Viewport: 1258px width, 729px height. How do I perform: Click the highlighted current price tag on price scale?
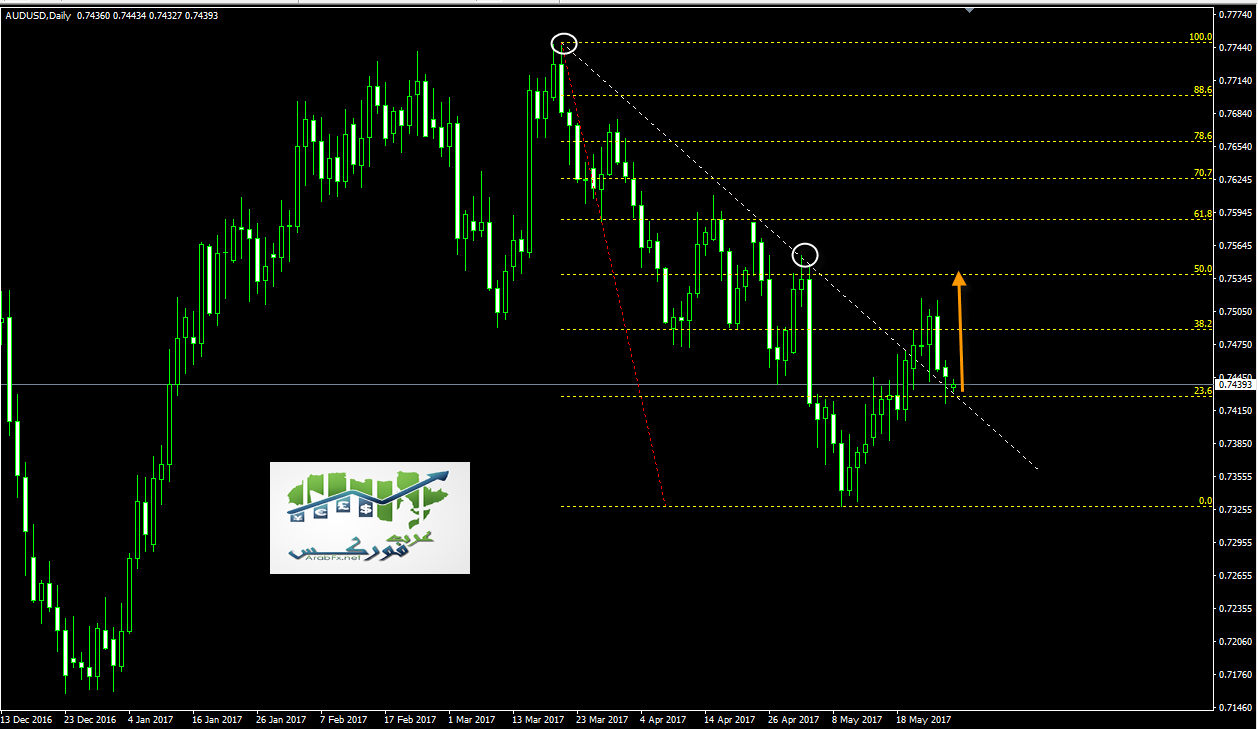click(x=1237, y=384)
